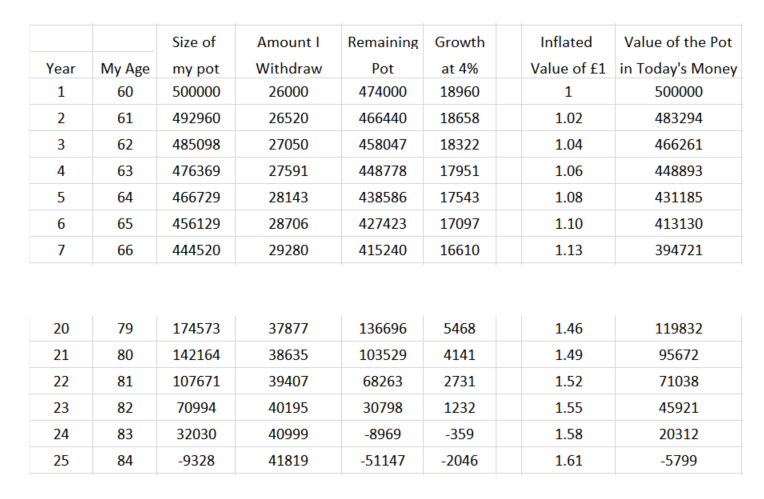Select the growth value 18960 cell
Screen dimensions: 764x499
(x=459, y=92)
